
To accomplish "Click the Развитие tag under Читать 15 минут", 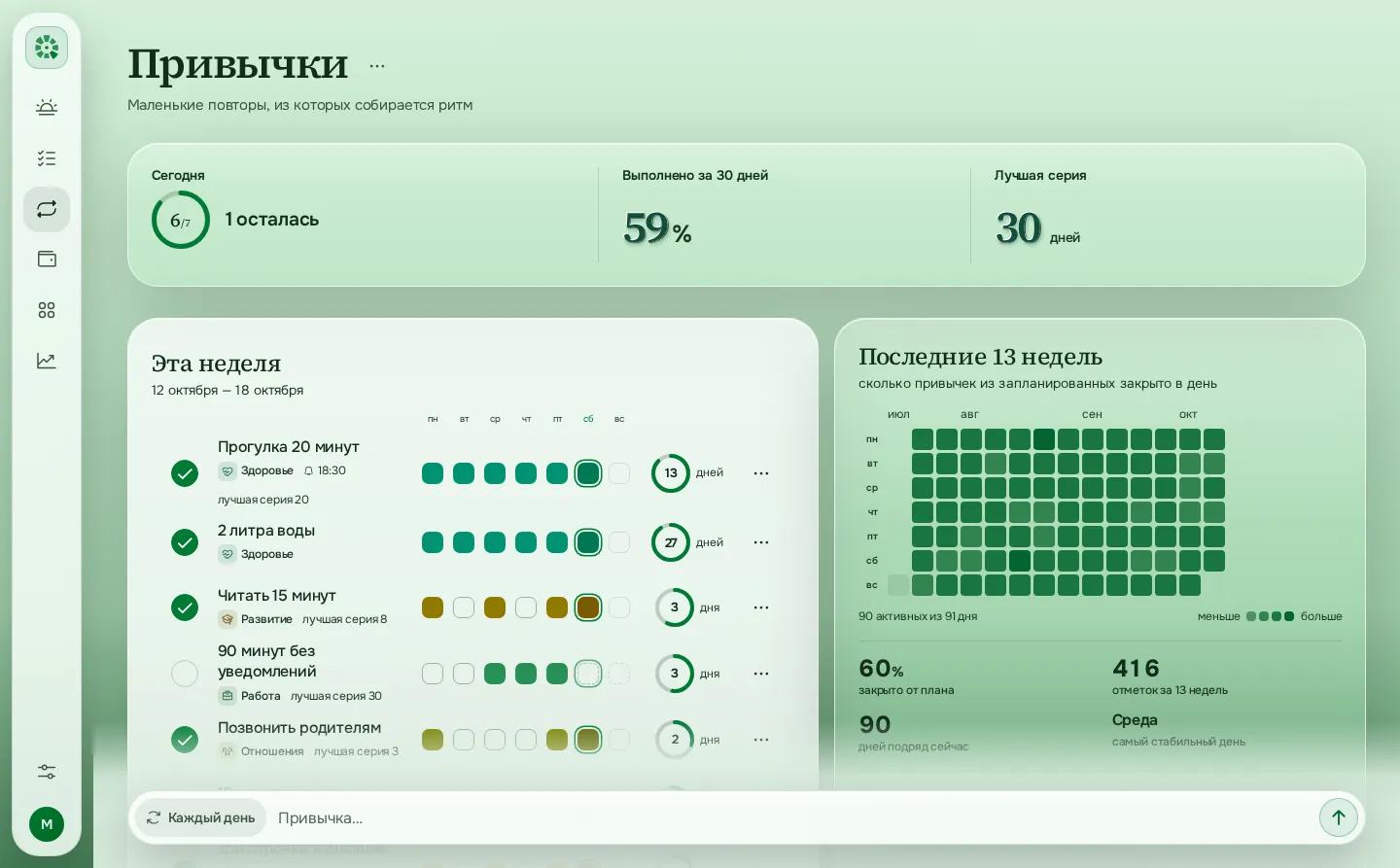I will [x=256, y=619].
